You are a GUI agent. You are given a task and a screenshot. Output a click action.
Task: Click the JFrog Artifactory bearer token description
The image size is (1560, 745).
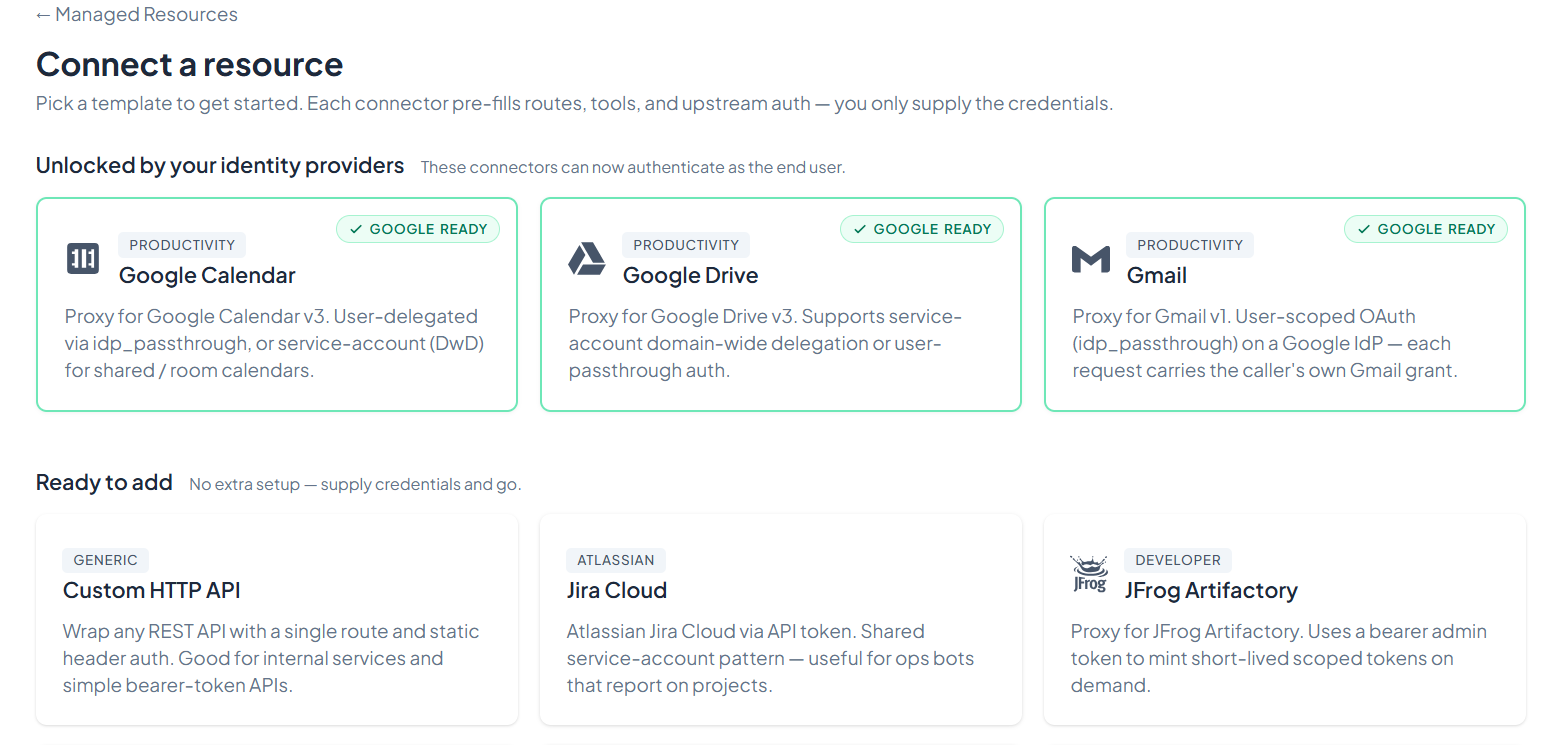pos(1279,658)
